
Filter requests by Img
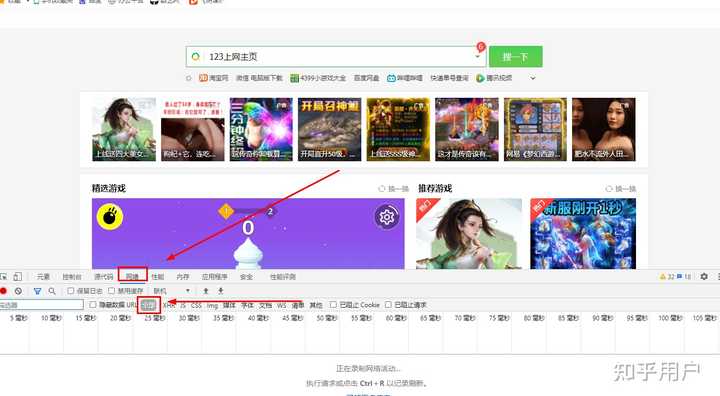(x=212, y=305)
